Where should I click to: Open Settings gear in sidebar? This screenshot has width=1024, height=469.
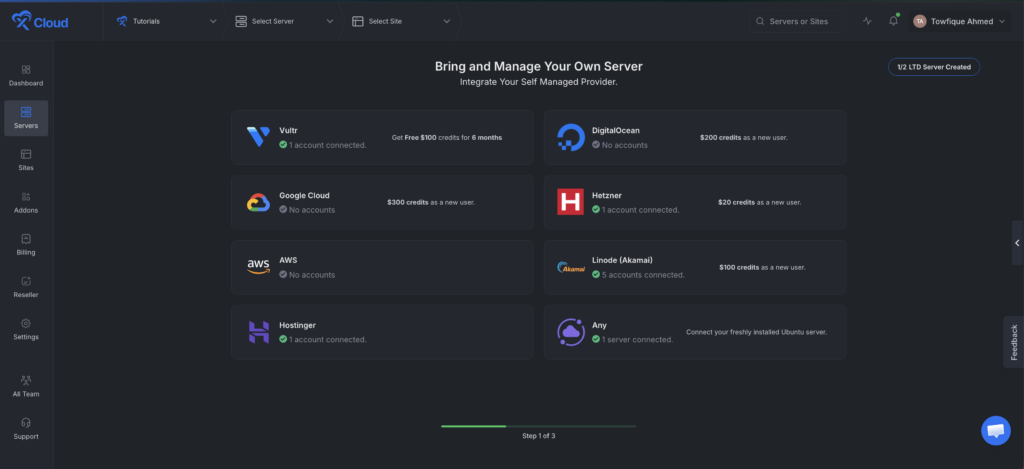pos(26,329)
